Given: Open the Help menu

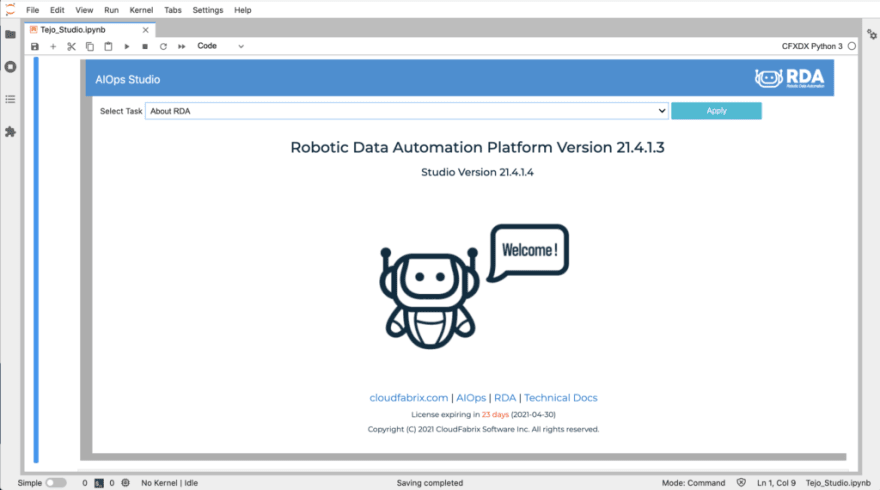Looking at the screenshot, I should 243,10.
